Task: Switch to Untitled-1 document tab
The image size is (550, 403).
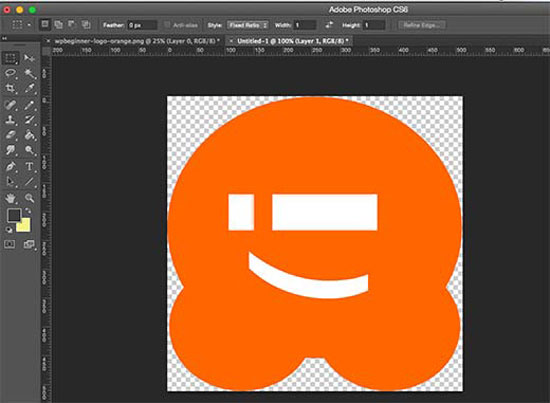Action: 293,41
